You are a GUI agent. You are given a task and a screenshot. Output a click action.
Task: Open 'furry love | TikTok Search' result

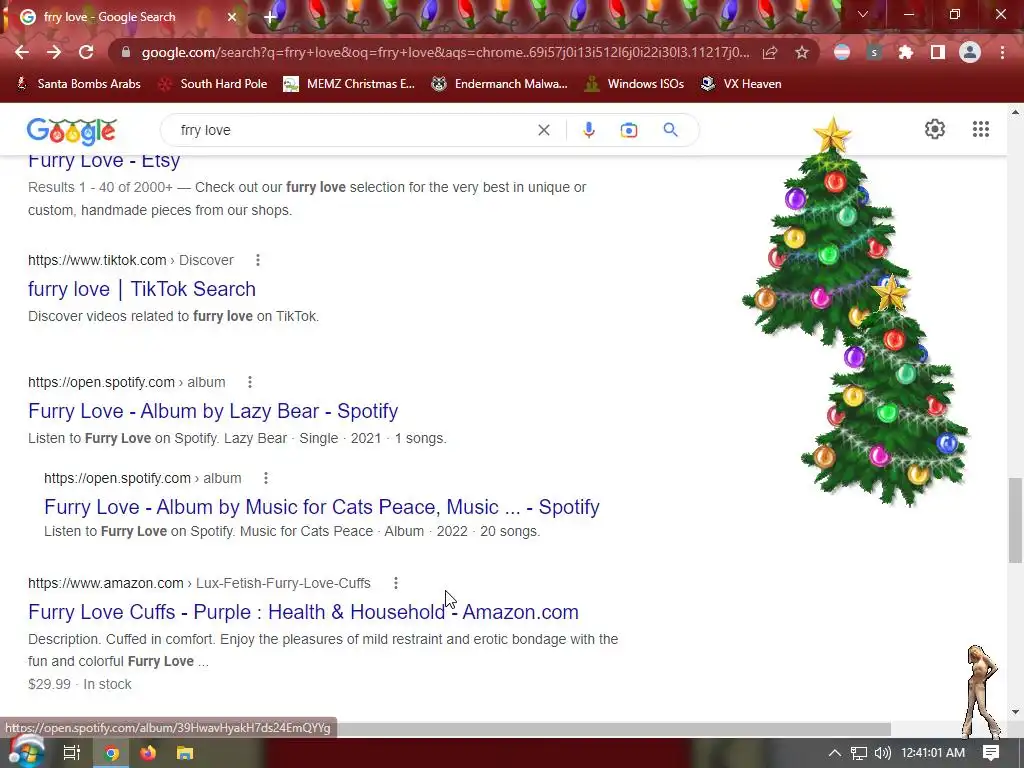pos(142,289)
